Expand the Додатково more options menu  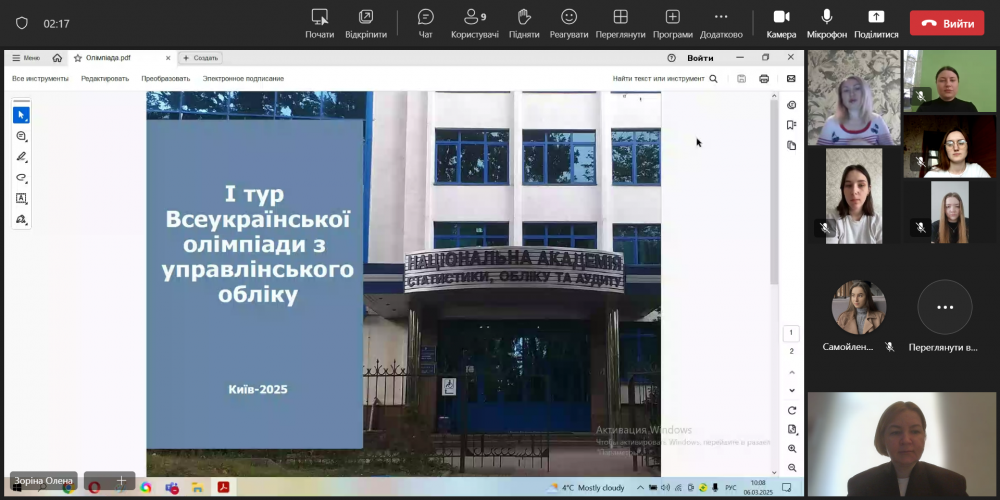click(721, 17)
